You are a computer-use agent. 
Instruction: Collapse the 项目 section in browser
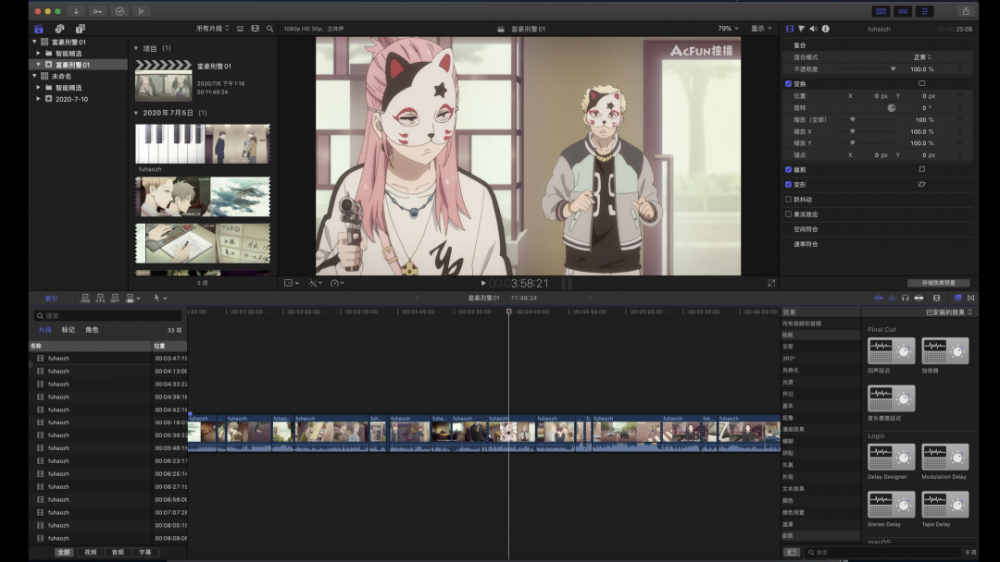click(x=136, y=48)
